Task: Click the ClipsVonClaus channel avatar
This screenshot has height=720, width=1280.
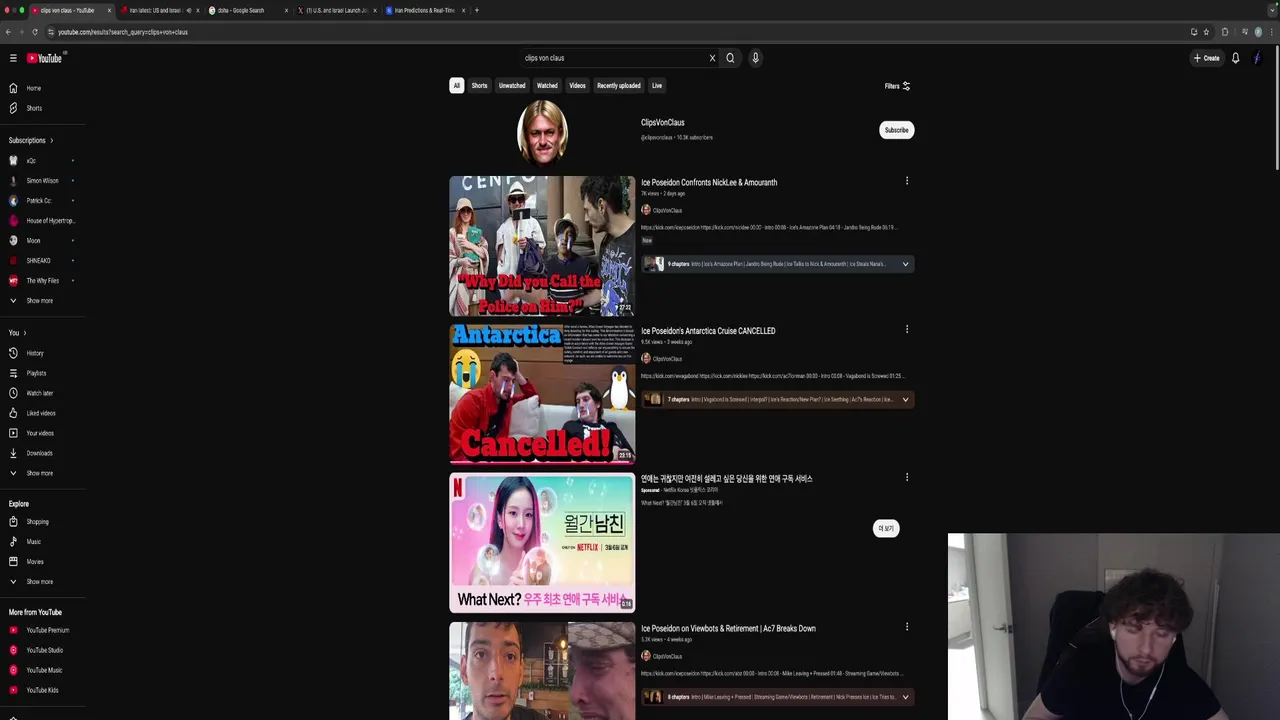Action: tap(542, 131)
